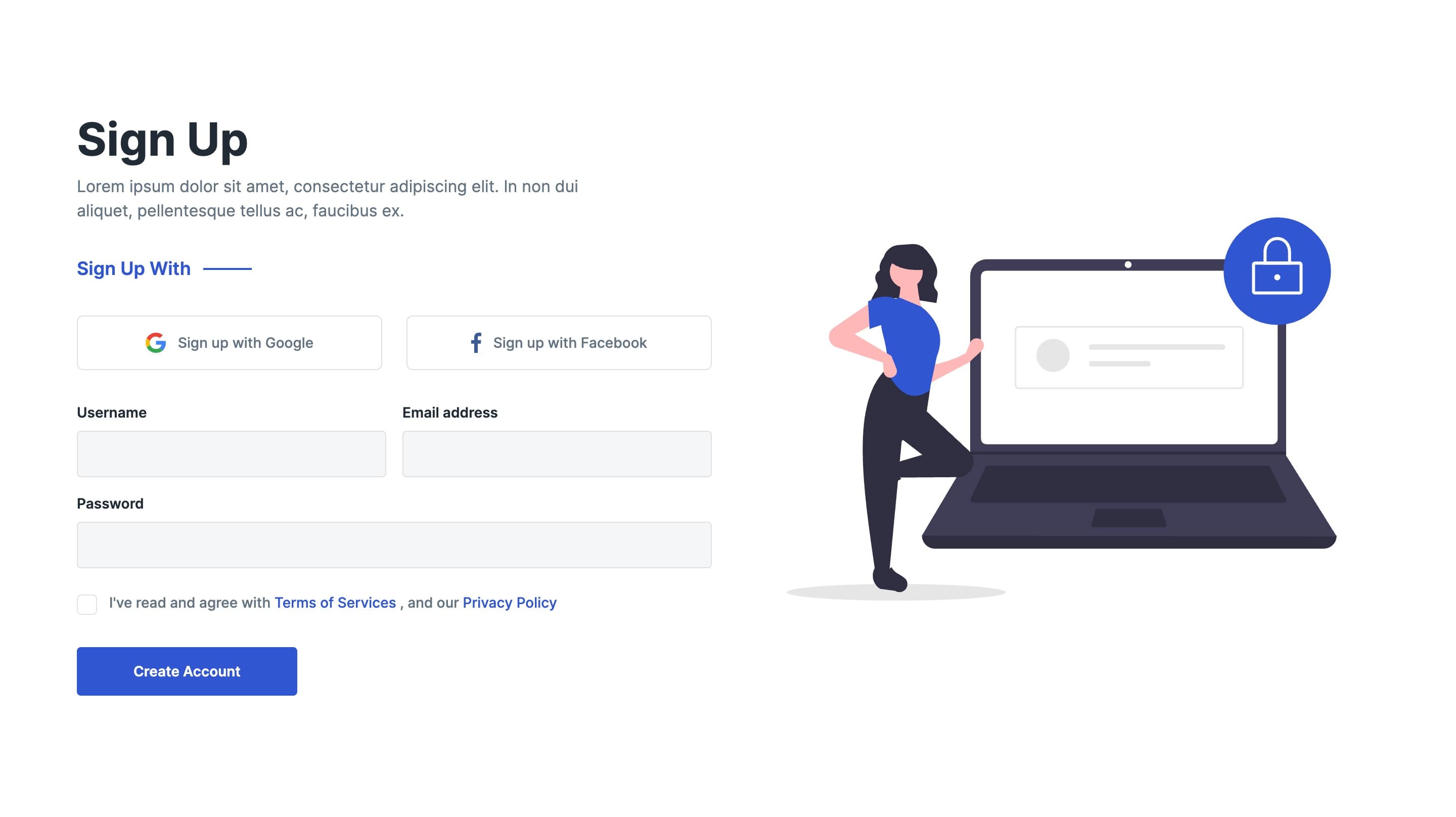
Task: Click the 'Privacy Policy' link
Action: pyautogui.click(x=509, y=602)
